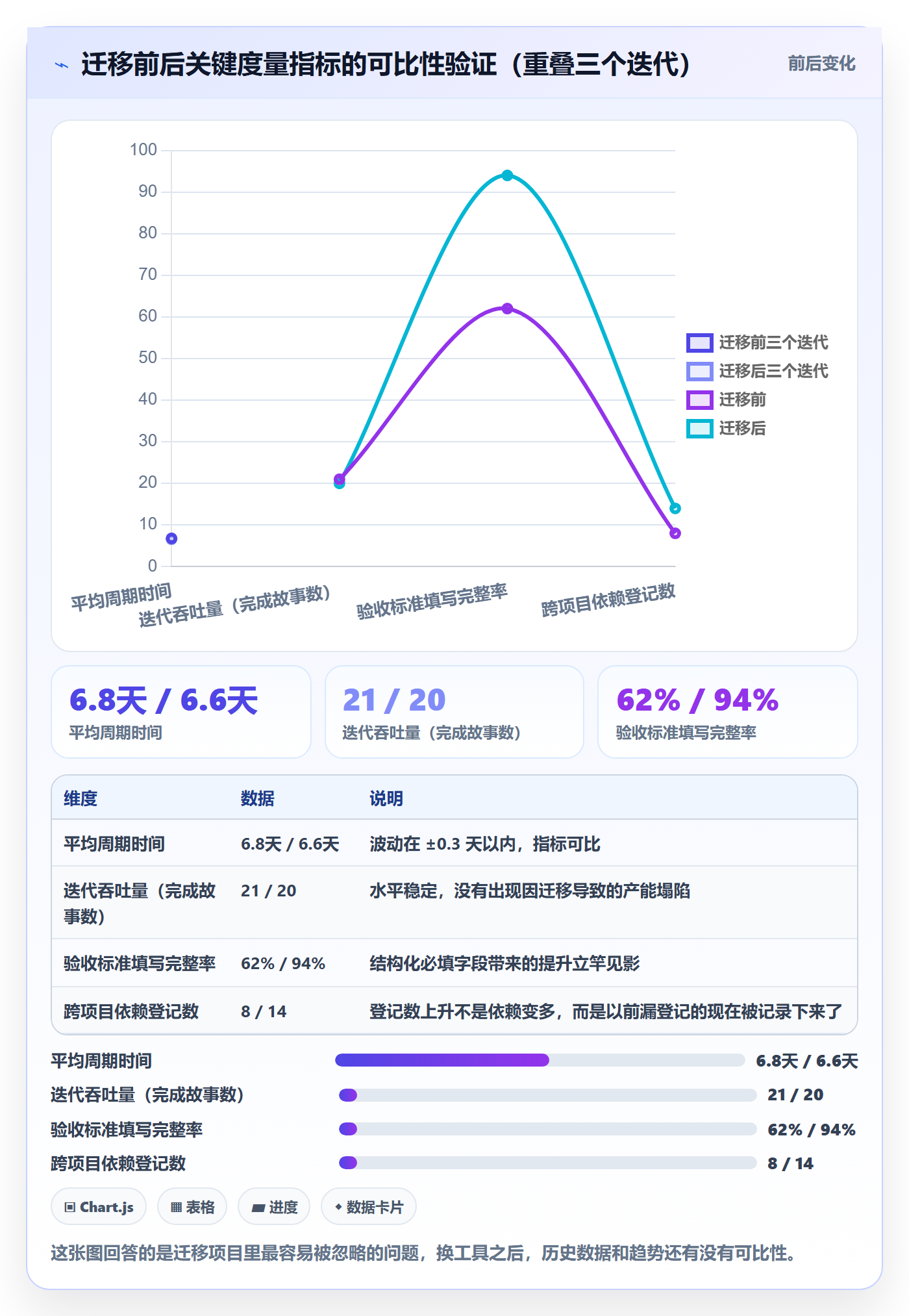Screen dimensions: 909x1316
Task: Select the 表格 chip
Action: tap(192, 1207)
